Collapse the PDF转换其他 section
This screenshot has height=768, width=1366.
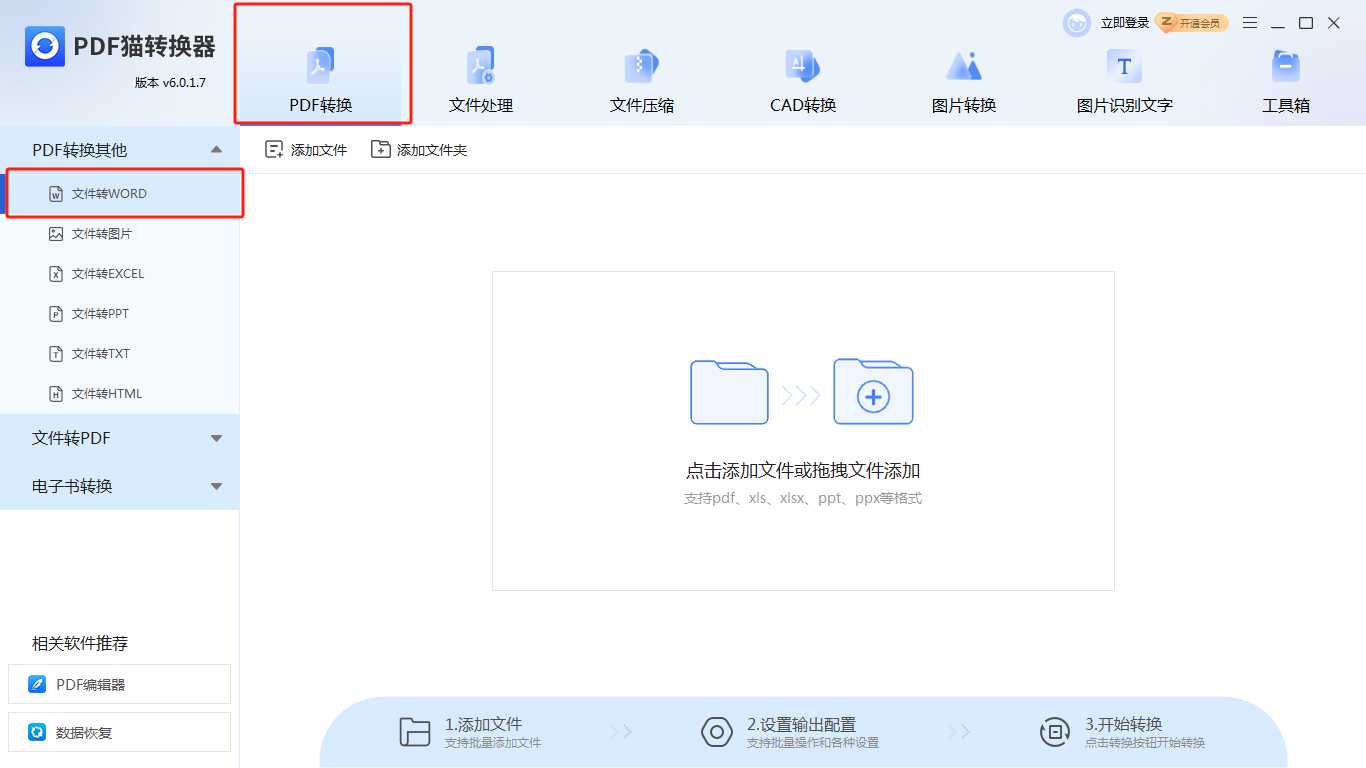pyautogui.click(x=120, y=150)
